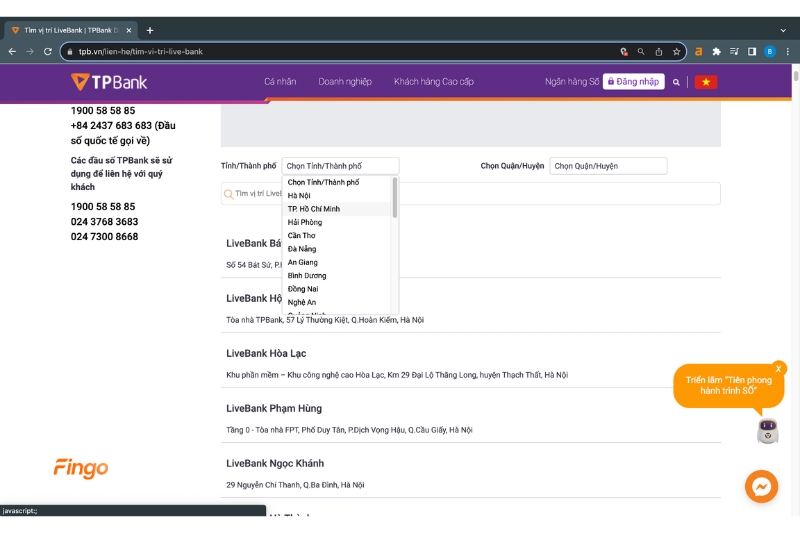Open the Chọn Quận/Huyện dropdown
Image resolution: width=800 pixels, height=533 pixels.
click(x=608, y=166)
